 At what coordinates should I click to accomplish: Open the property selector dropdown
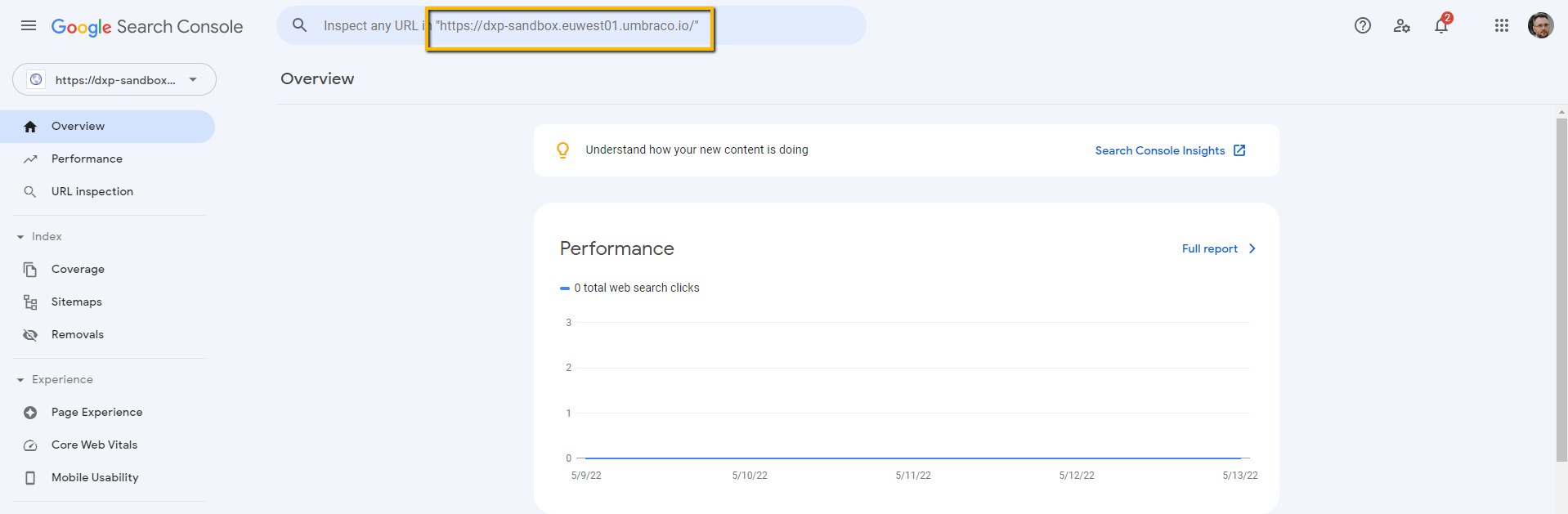pyautogui.click(x=114, y=79)
